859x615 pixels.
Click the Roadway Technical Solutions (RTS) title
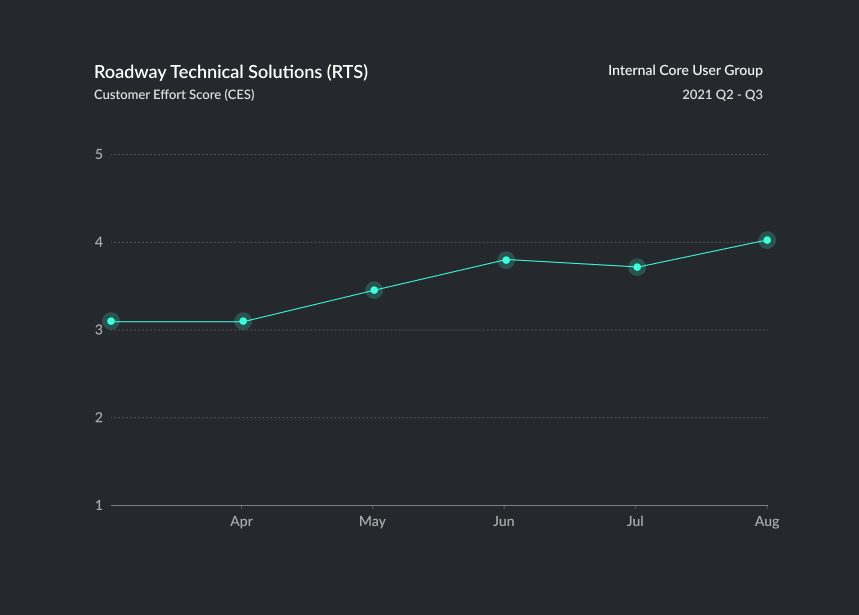(231, 72)
